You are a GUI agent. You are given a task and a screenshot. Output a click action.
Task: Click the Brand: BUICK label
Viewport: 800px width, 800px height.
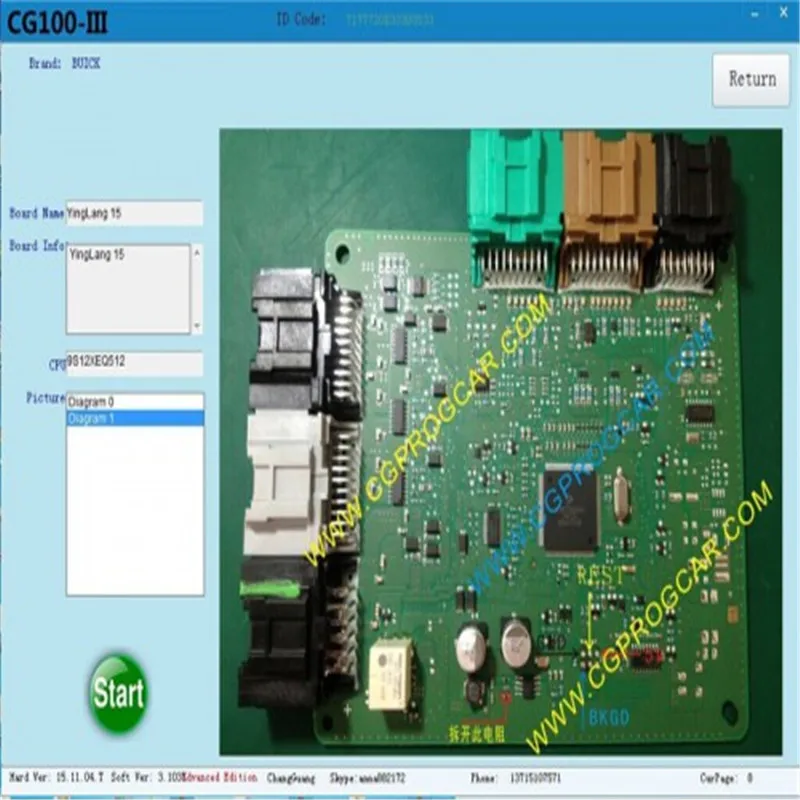pyautogui.click(x=64, y=63)
